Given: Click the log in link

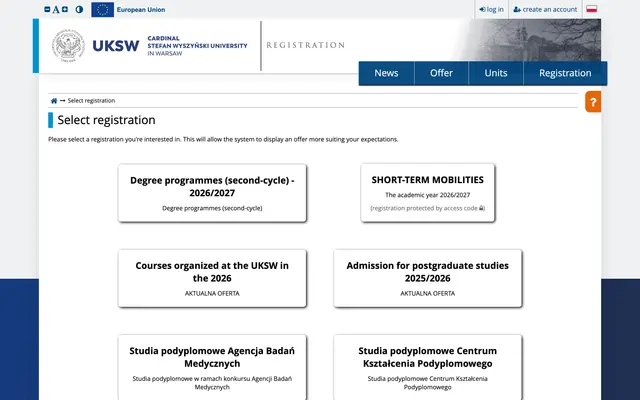Looking at the screenshot, I should (491, 9).
